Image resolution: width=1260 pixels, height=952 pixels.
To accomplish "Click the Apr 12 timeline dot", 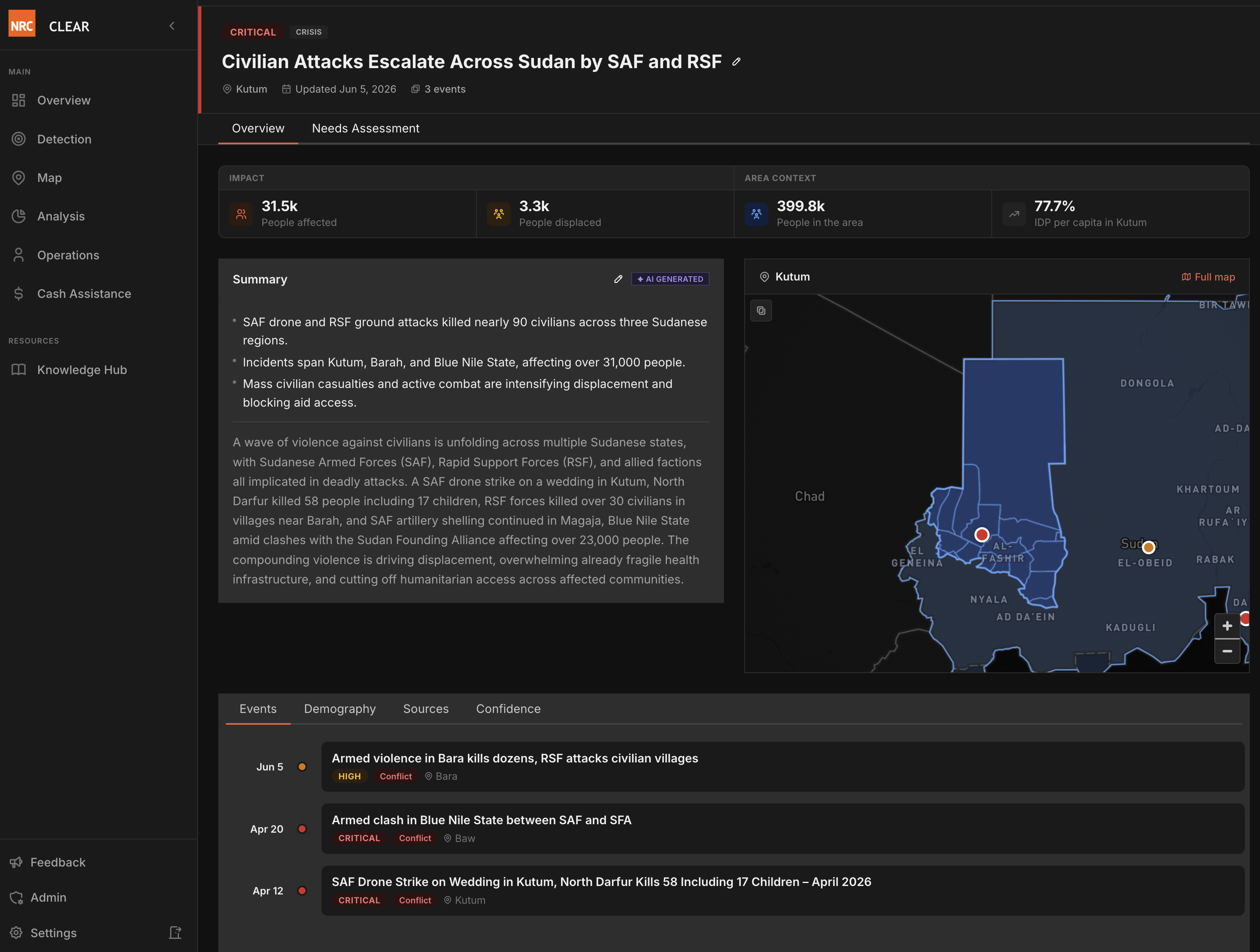I will tap(303, 891).
